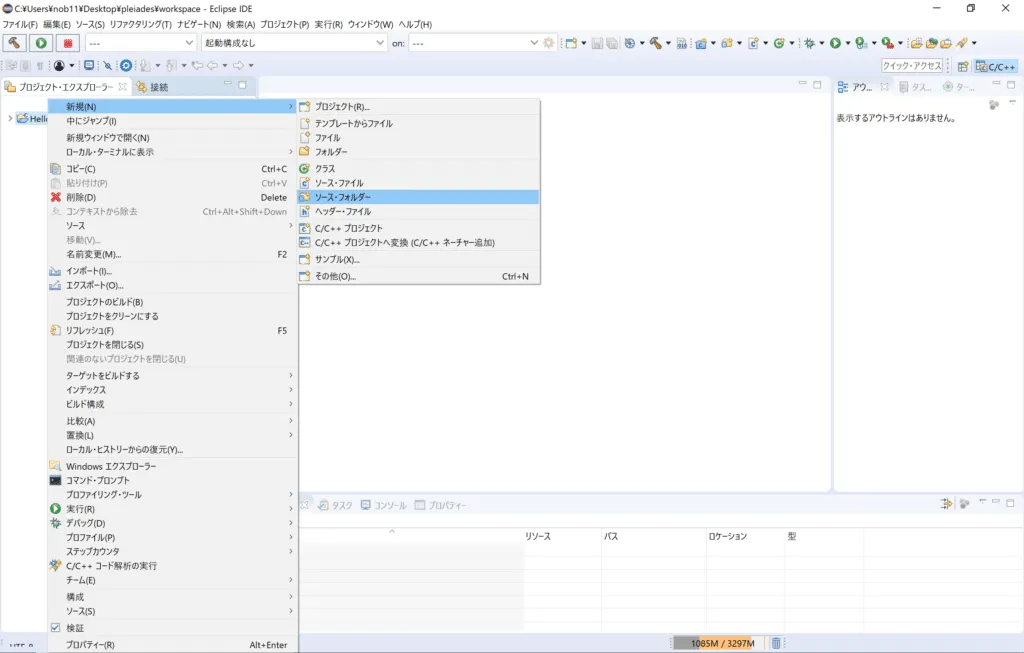Open the New wizard dropdown arrow
Image resolution: width=1024 pixels, height=653 pixels.
[x=583, y=43]
